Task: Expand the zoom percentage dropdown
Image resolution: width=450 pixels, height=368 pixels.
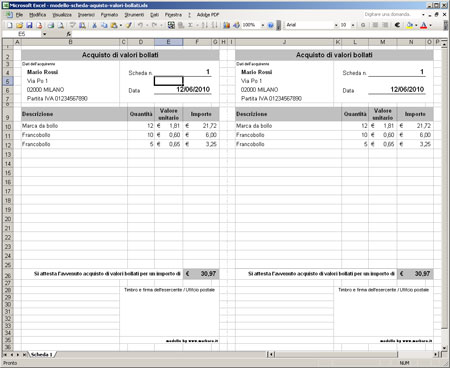Action: click(263, 25)
